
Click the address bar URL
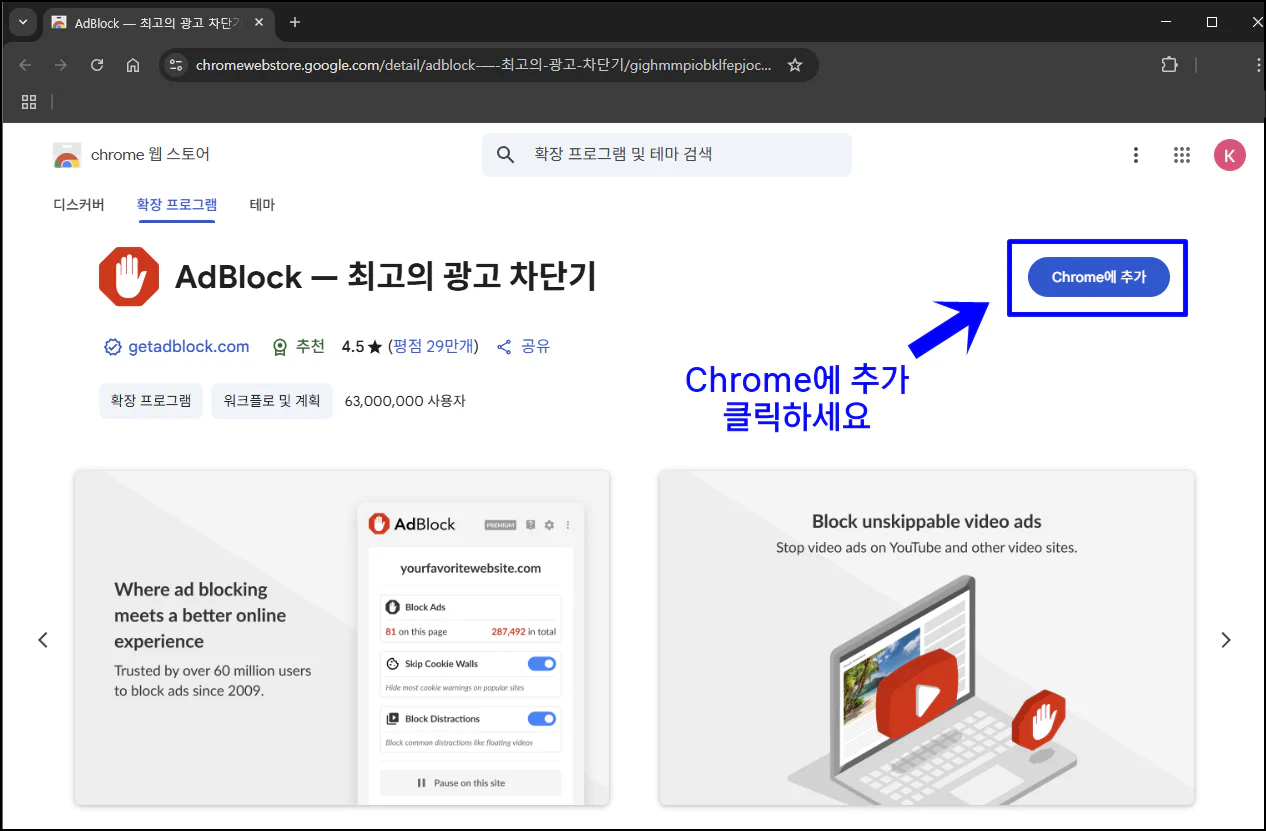(484, 65)
